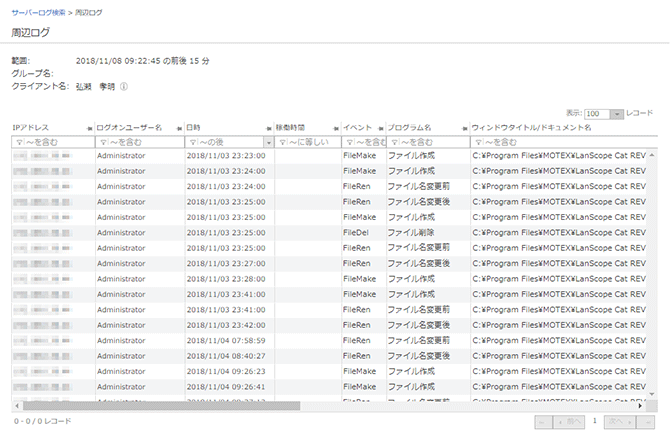Click the info icon beside the client name
This screenshot has height=431, width=670.
(124, 86)
